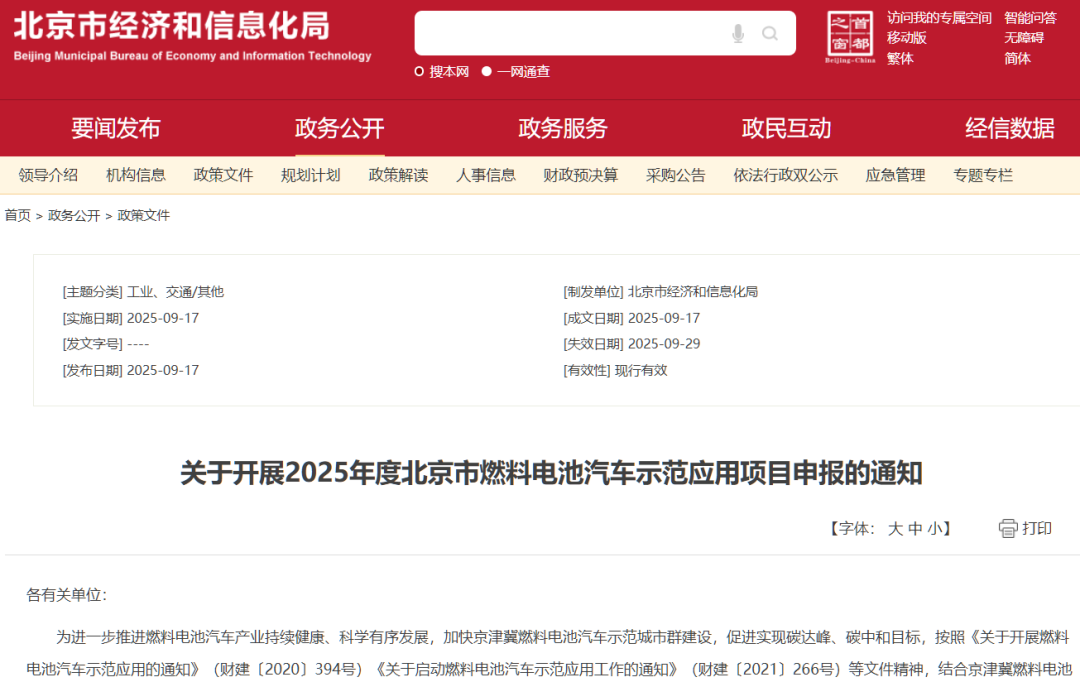Click the microphone voice search icon
This screenshot has height=682, width=1080.
click(x=738, y=34)
